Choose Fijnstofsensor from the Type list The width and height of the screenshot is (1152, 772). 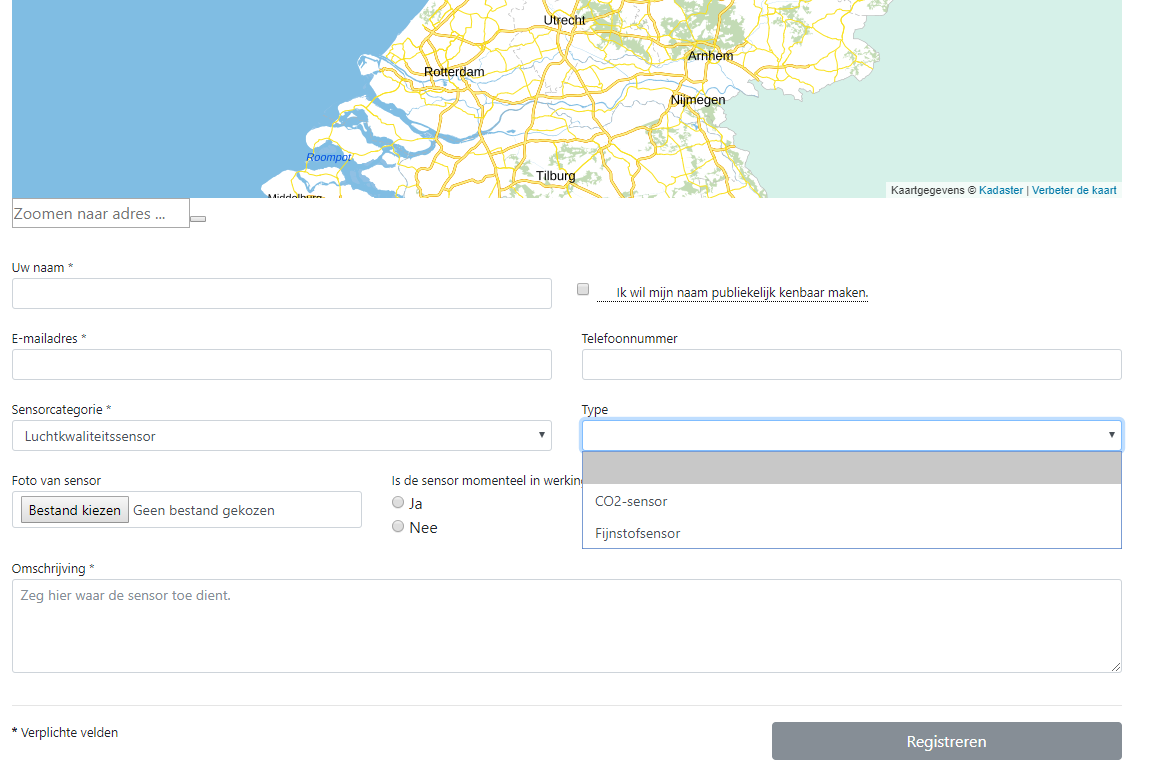click(x=637, y=533)
